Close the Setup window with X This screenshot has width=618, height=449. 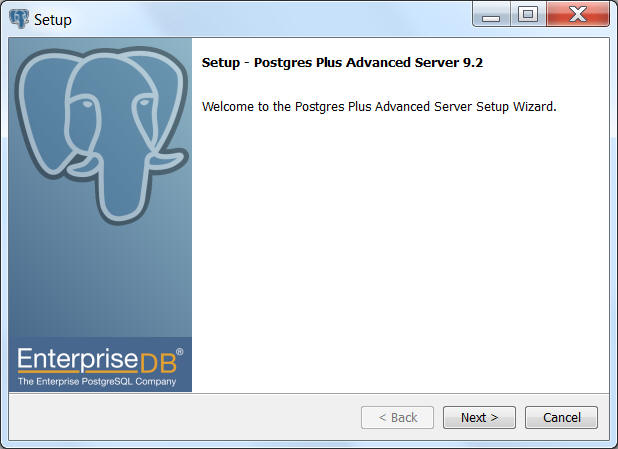578,15
